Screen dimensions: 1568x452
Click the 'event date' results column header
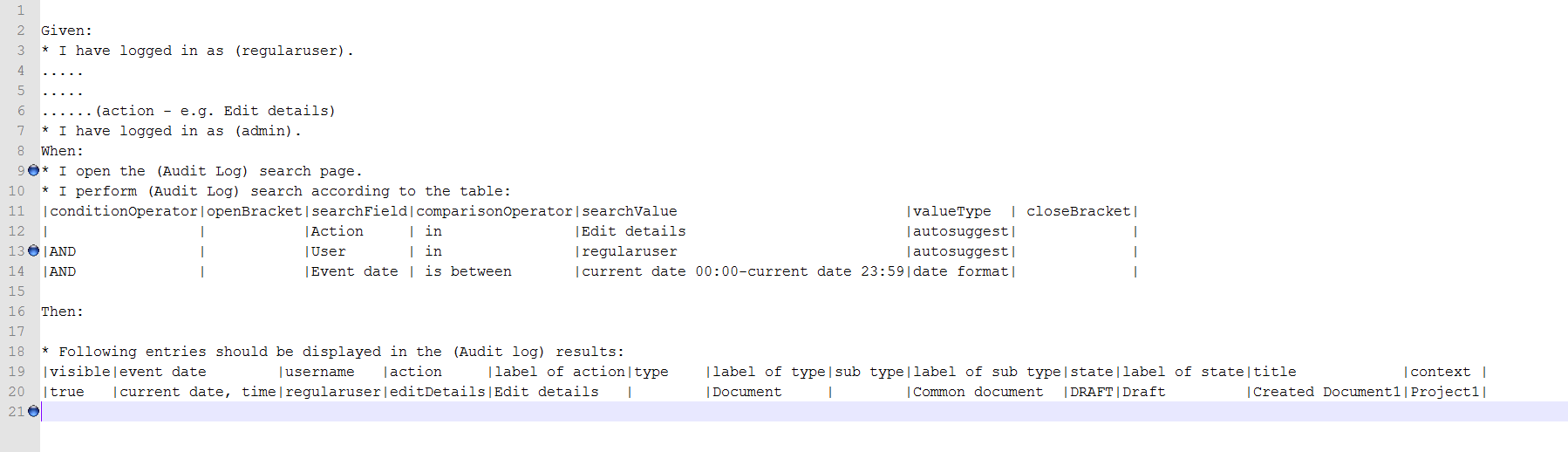click(x=163, y=372)
